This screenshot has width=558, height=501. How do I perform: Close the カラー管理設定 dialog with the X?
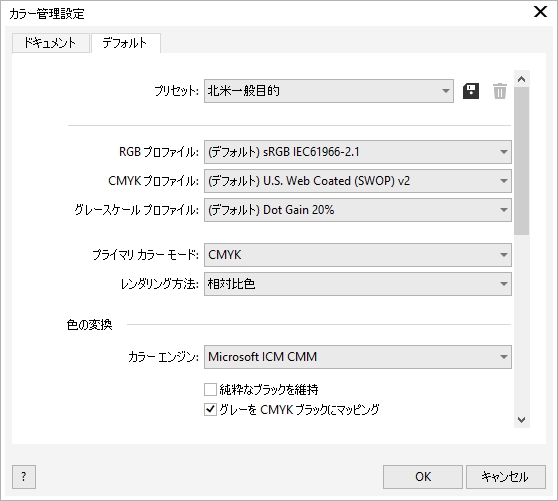pyautogui.click(x=541, y=12)
